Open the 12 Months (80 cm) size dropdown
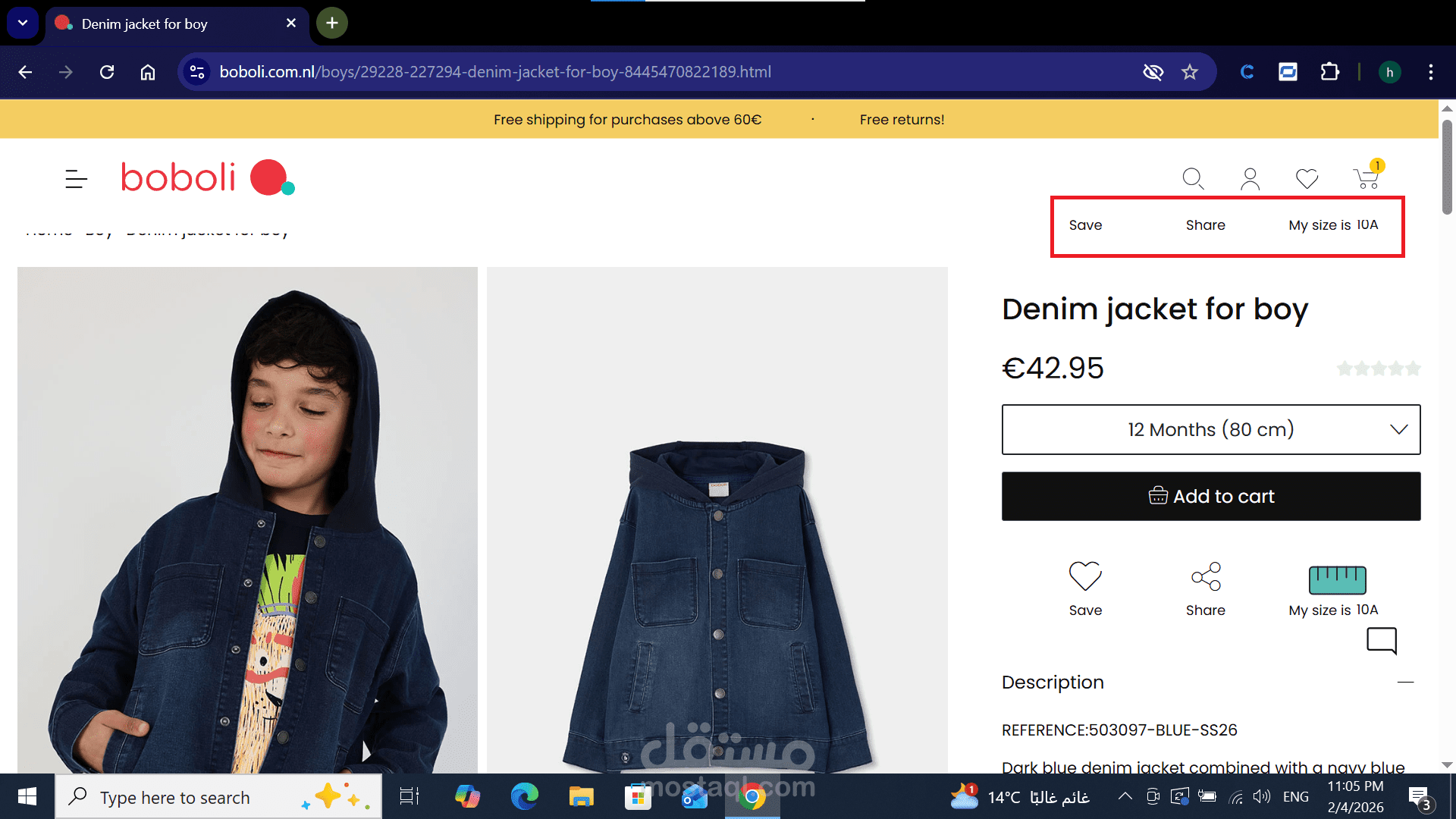The height and width of the screenshot is (819, 1456). pyautogui.click(x=1211, y=429)
